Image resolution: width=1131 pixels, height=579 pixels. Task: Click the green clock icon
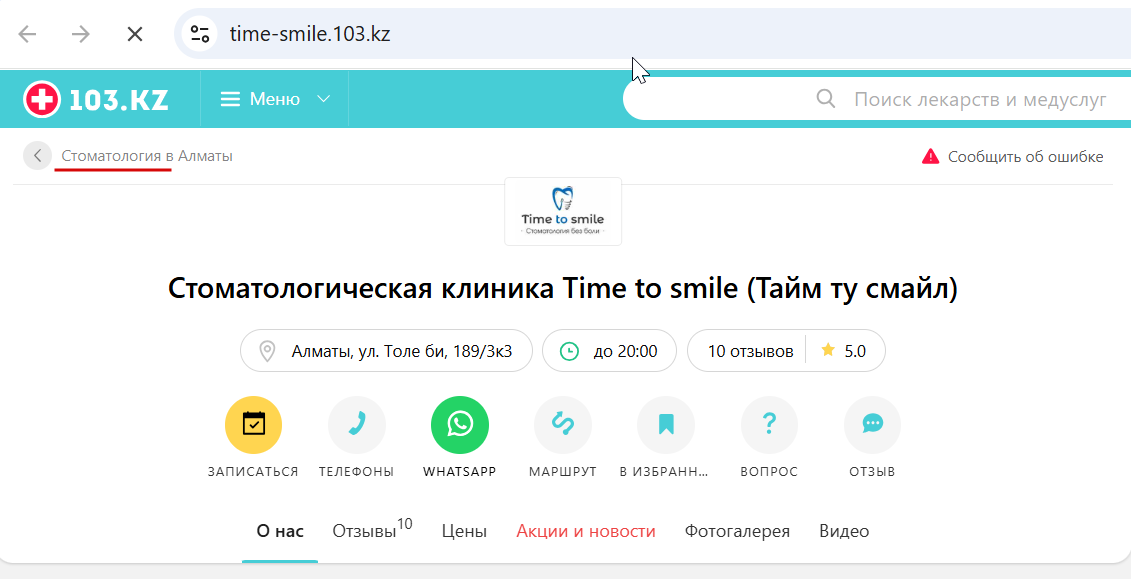pyautogui.click(x=569, y=351)
